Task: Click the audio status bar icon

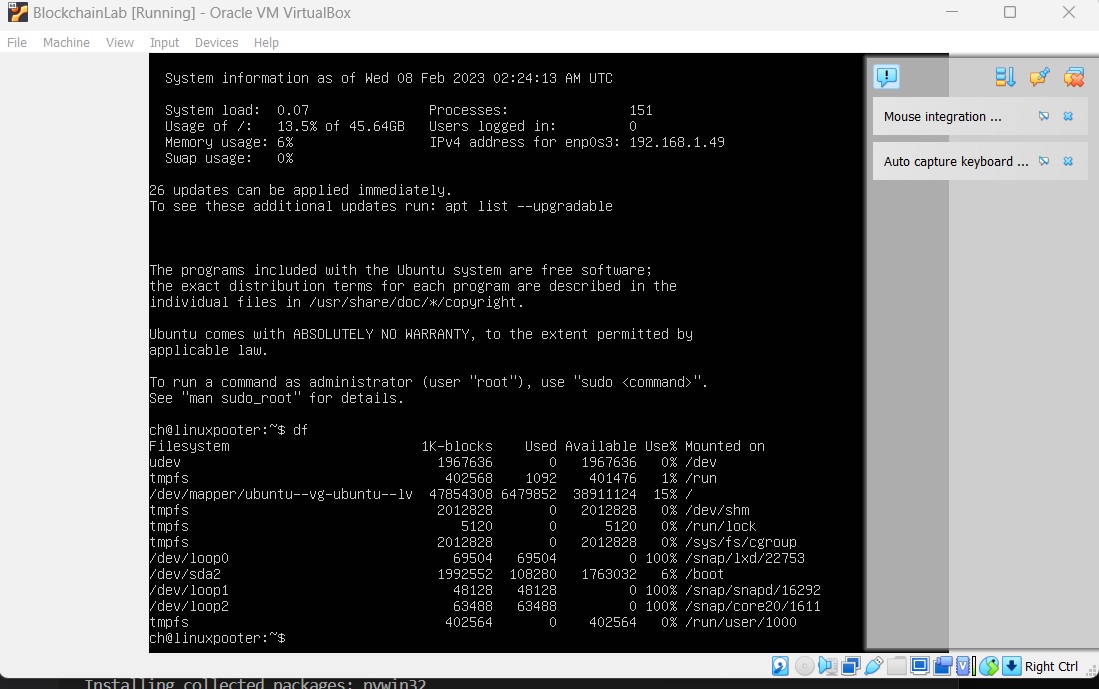Action: [828, 666]
